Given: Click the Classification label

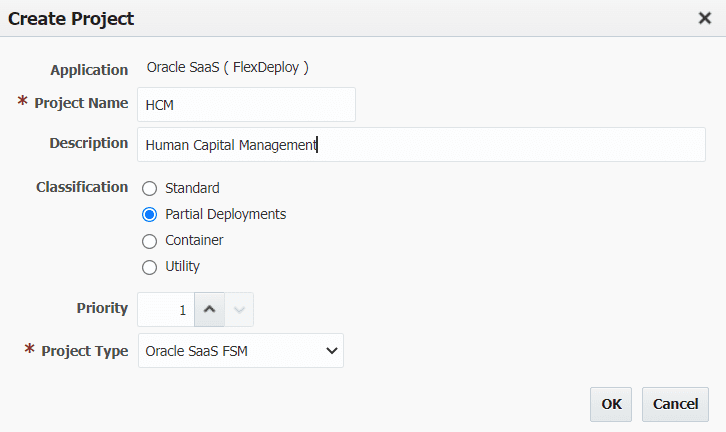Looking at the screenshot, I should click(82, 187).
